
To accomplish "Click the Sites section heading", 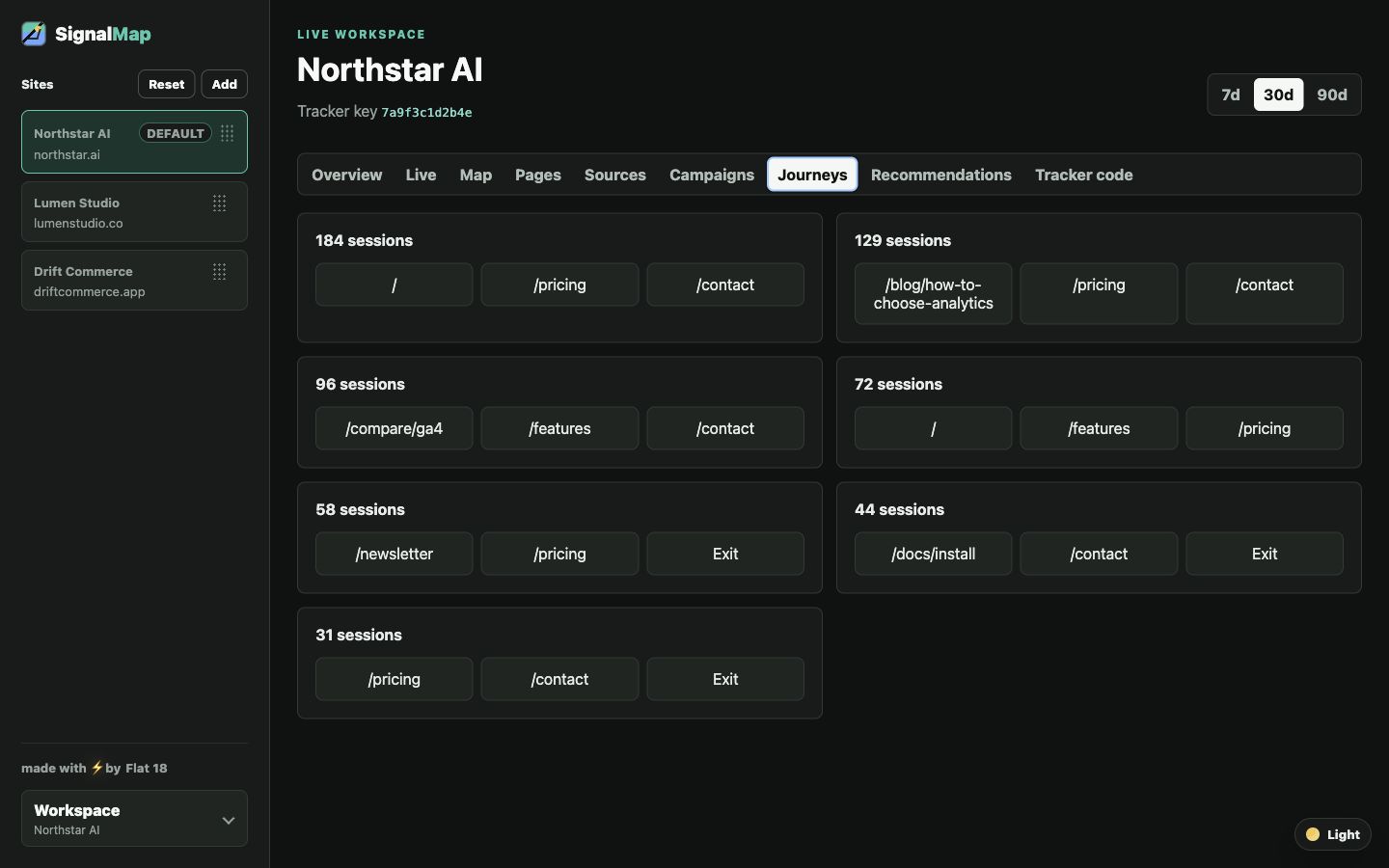I will [38, 84].
